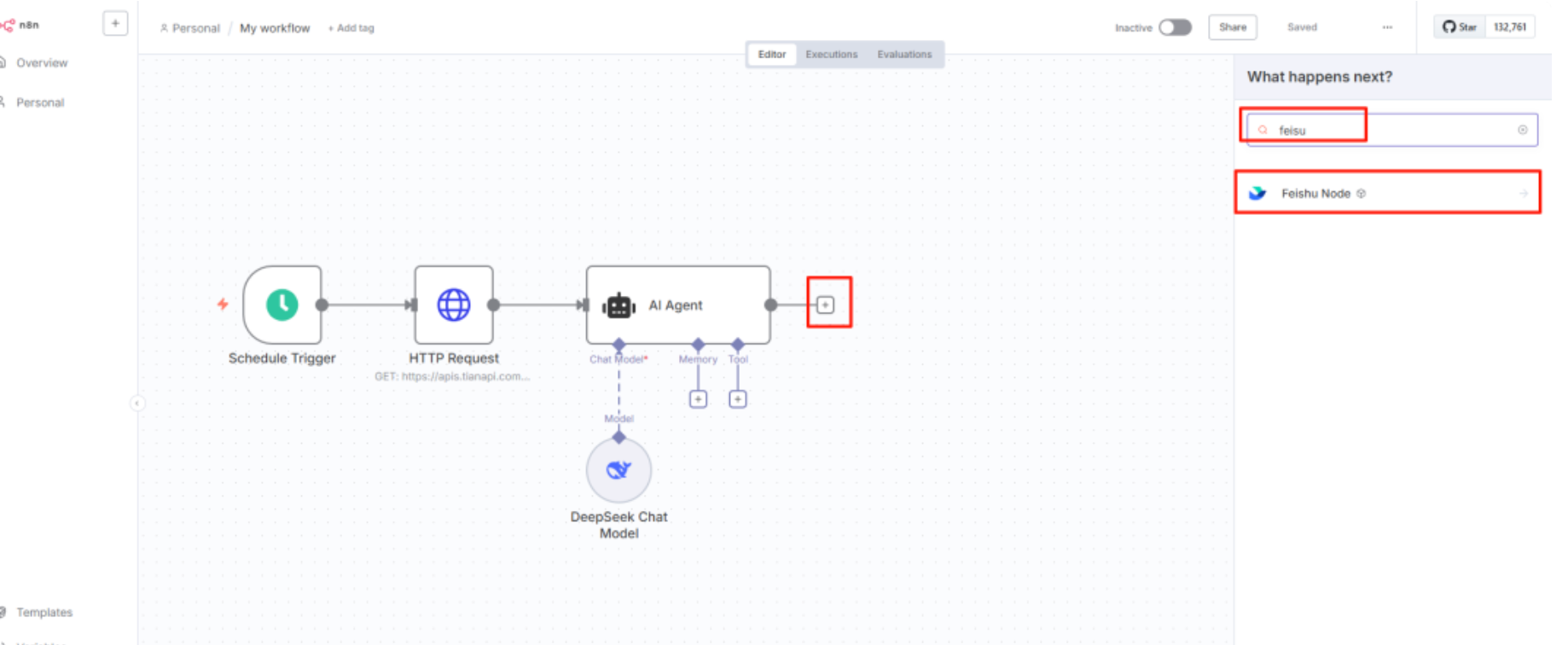
Task: Switch to the Editor tab
Action: tap(771, 54)
